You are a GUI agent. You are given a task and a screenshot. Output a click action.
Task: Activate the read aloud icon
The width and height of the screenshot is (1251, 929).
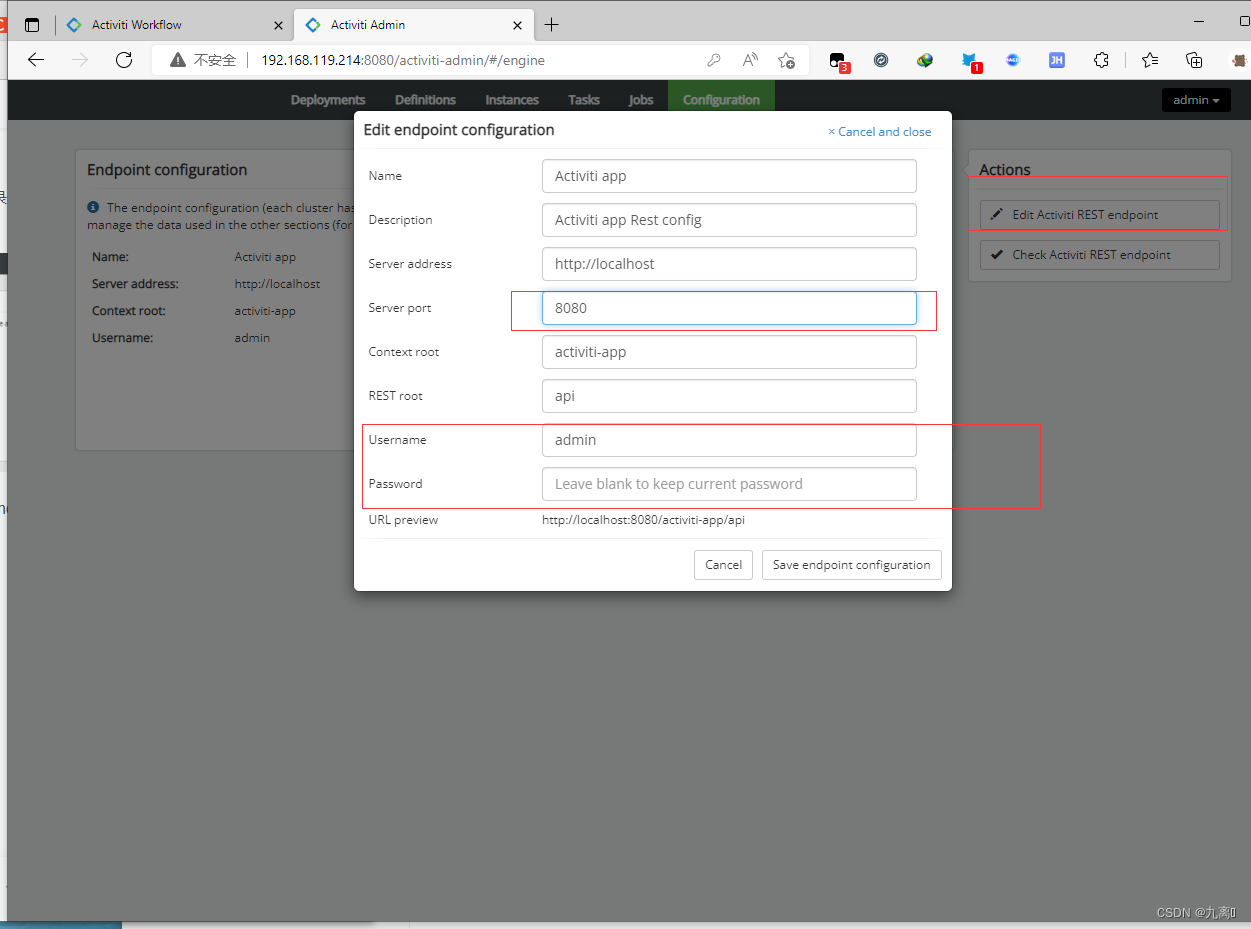pos(750,60)
